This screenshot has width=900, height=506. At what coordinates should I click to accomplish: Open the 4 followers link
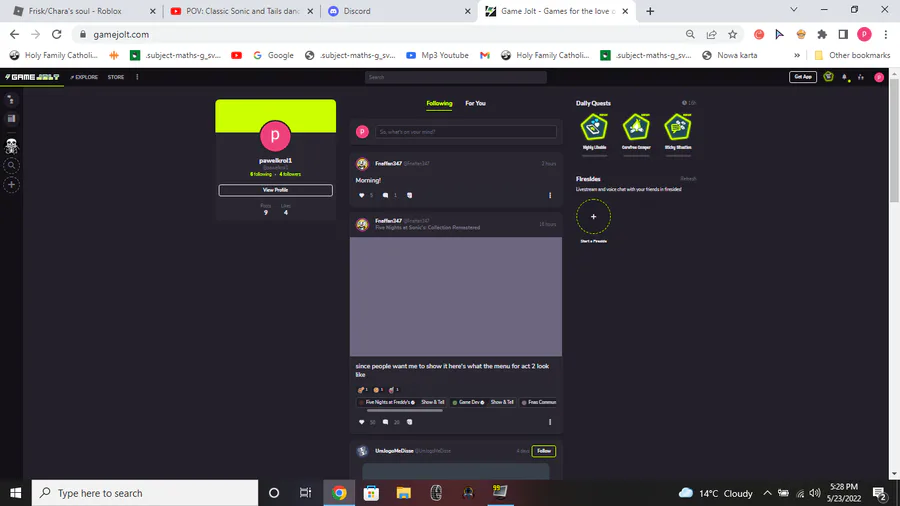point(290,174)
